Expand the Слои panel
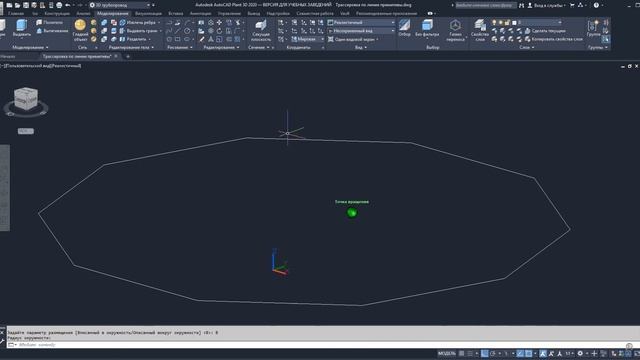This screenshot has height=360, width=640. pyautogui.click(x=527, y=48)
